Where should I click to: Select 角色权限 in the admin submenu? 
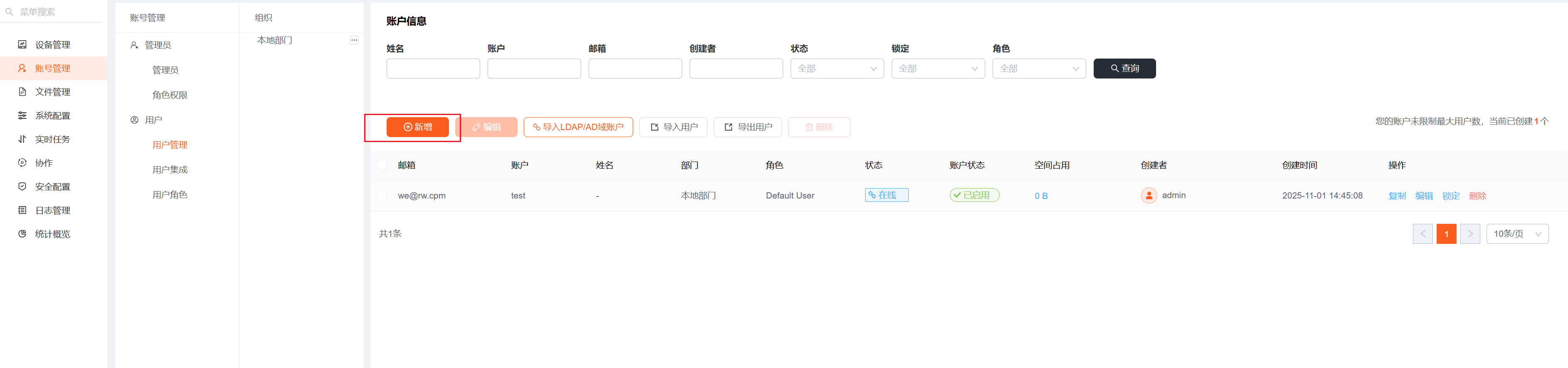coord(170,95)
